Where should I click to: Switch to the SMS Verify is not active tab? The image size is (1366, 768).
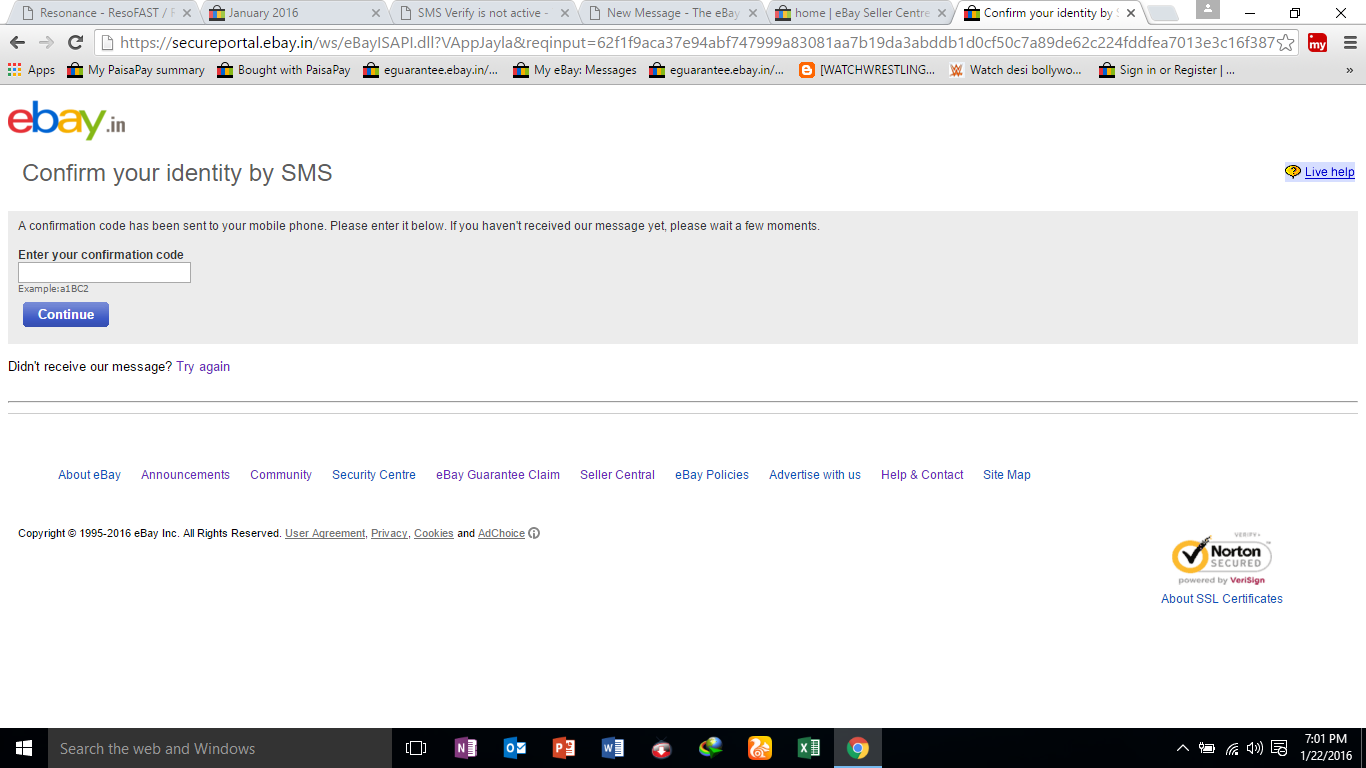tap(483, 13)
